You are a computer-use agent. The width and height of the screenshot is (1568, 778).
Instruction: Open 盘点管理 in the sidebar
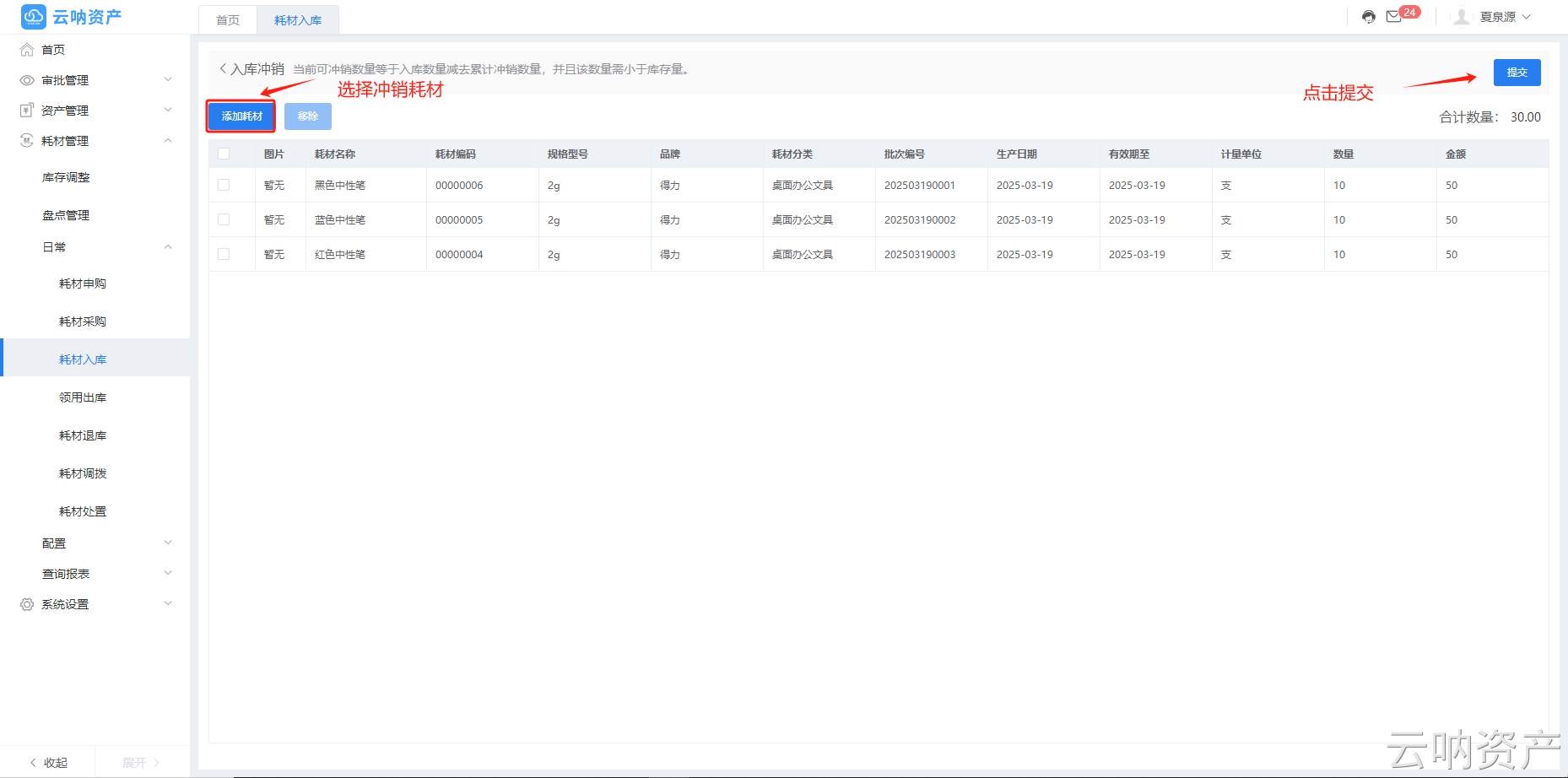66,215
